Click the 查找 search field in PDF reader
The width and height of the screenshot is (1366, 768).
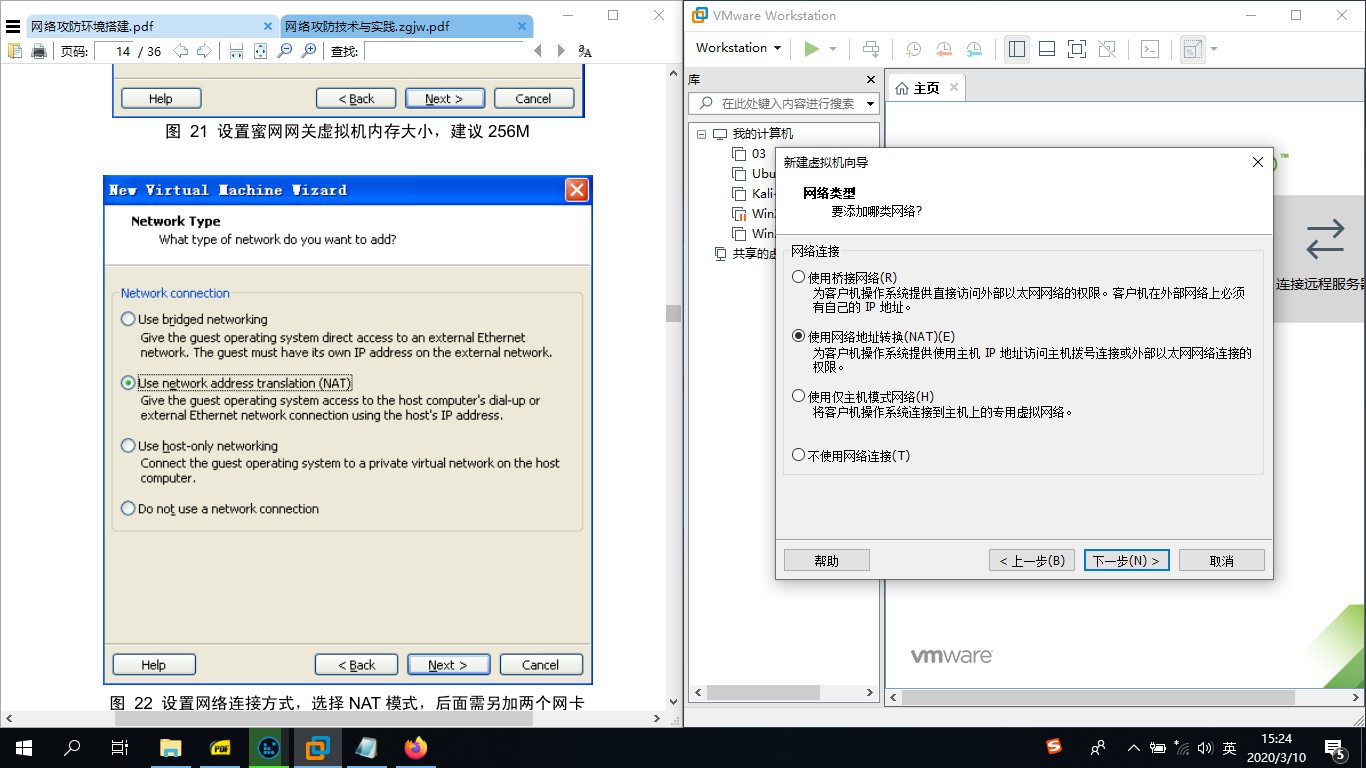[x=443, y=51]
